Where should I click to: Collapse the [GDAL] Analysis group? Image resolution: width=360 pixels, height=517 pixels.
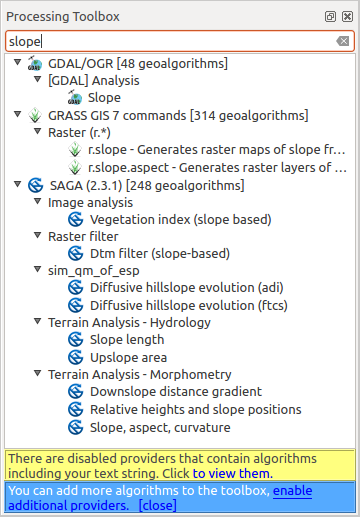click(x=38, y=79)
